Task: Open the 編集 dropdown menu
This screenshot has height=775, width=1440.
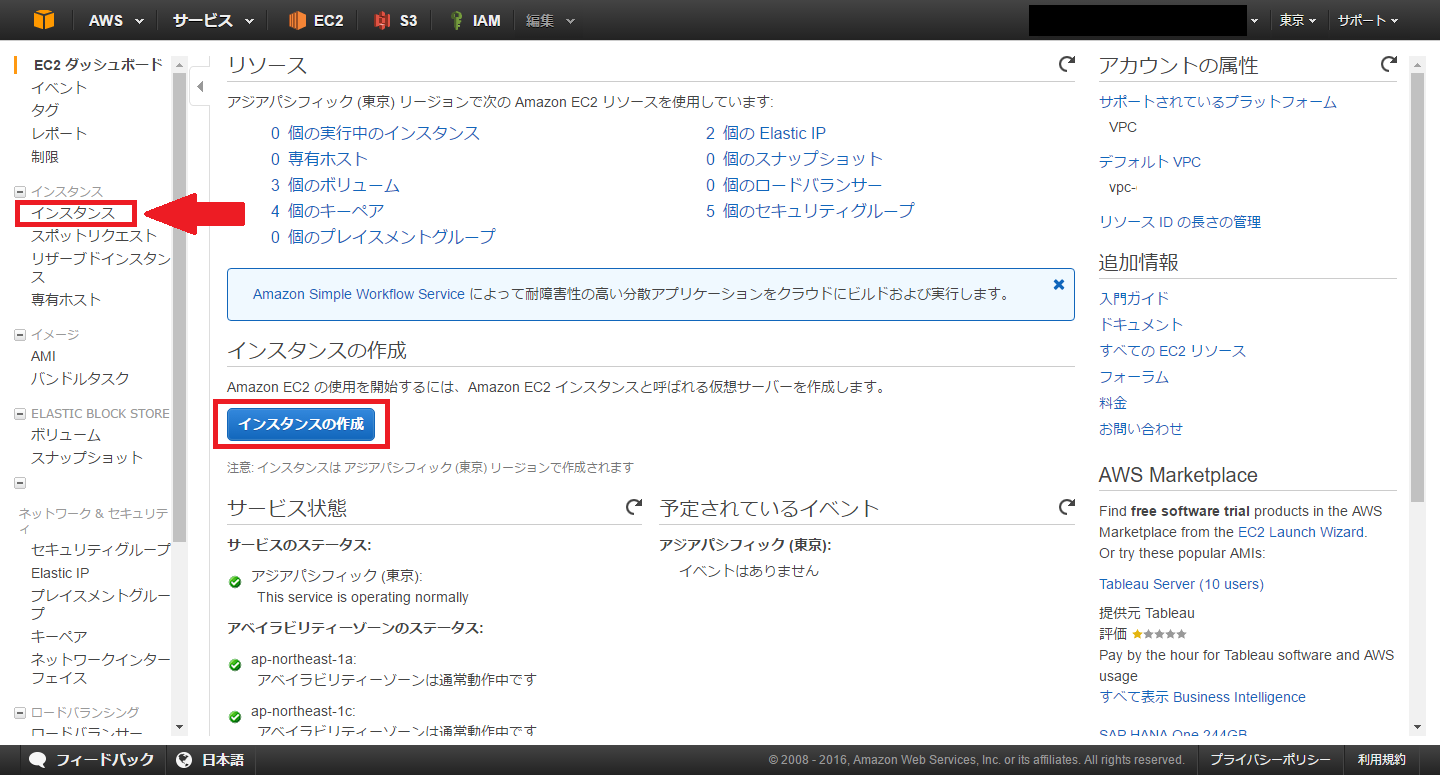Action: click(x=550, y=20)
